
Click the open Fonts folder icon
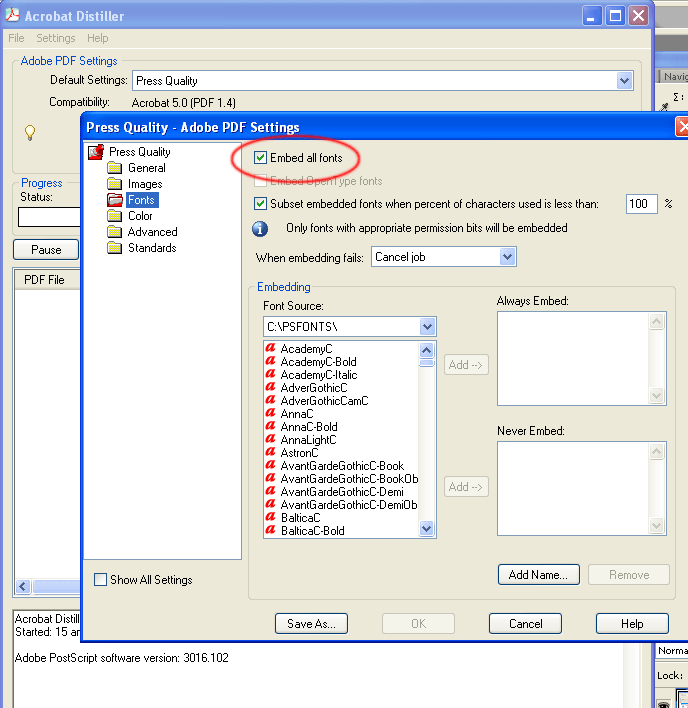point(115,200)
